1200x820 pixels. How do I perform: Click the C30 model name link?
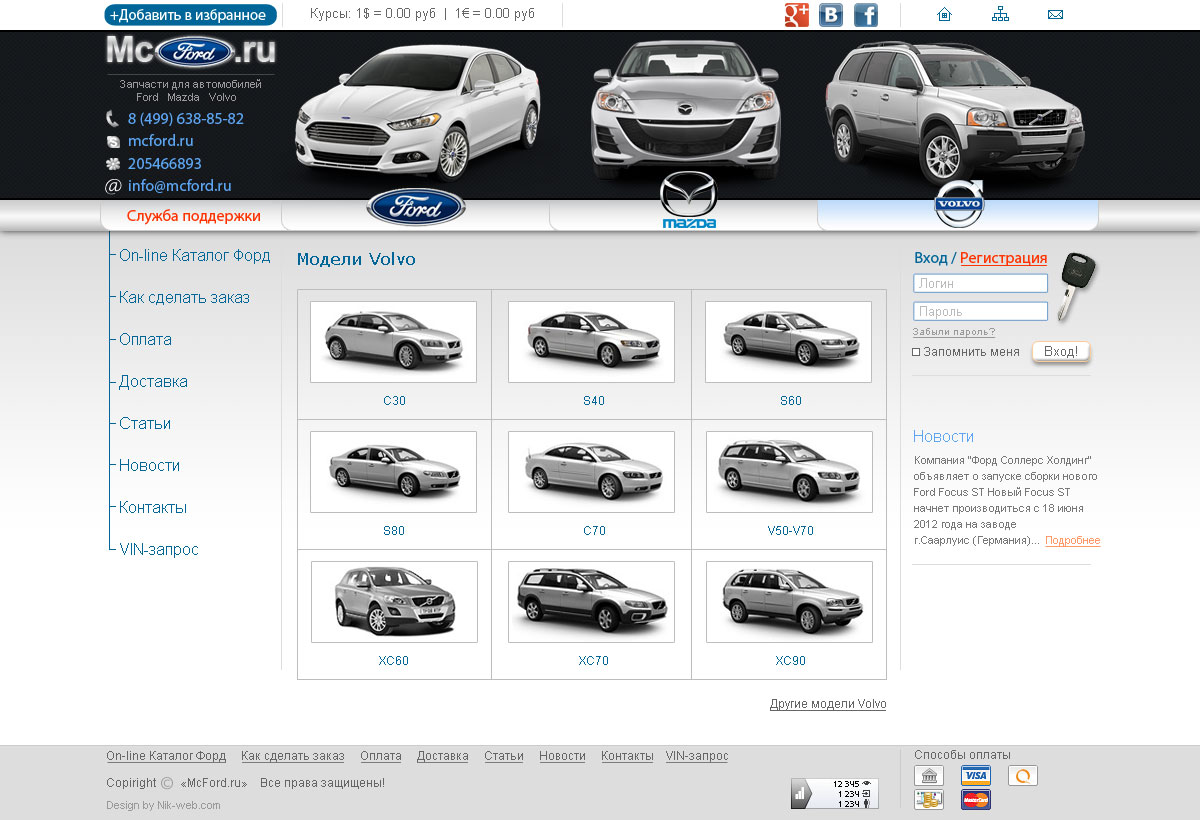(x=394, y=401)
